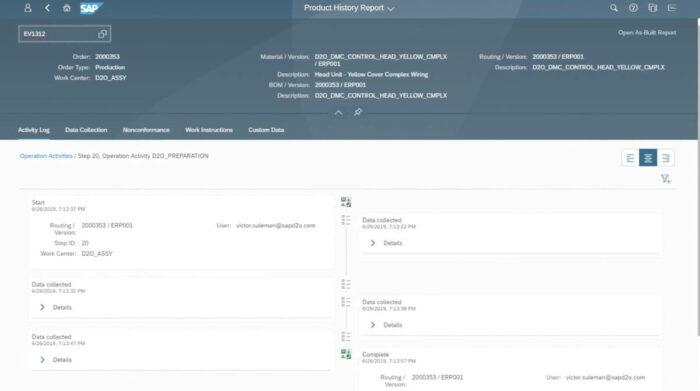Open the Product History Report title dropdown
This screenshot has width=700, height=391.
point(349,8)
